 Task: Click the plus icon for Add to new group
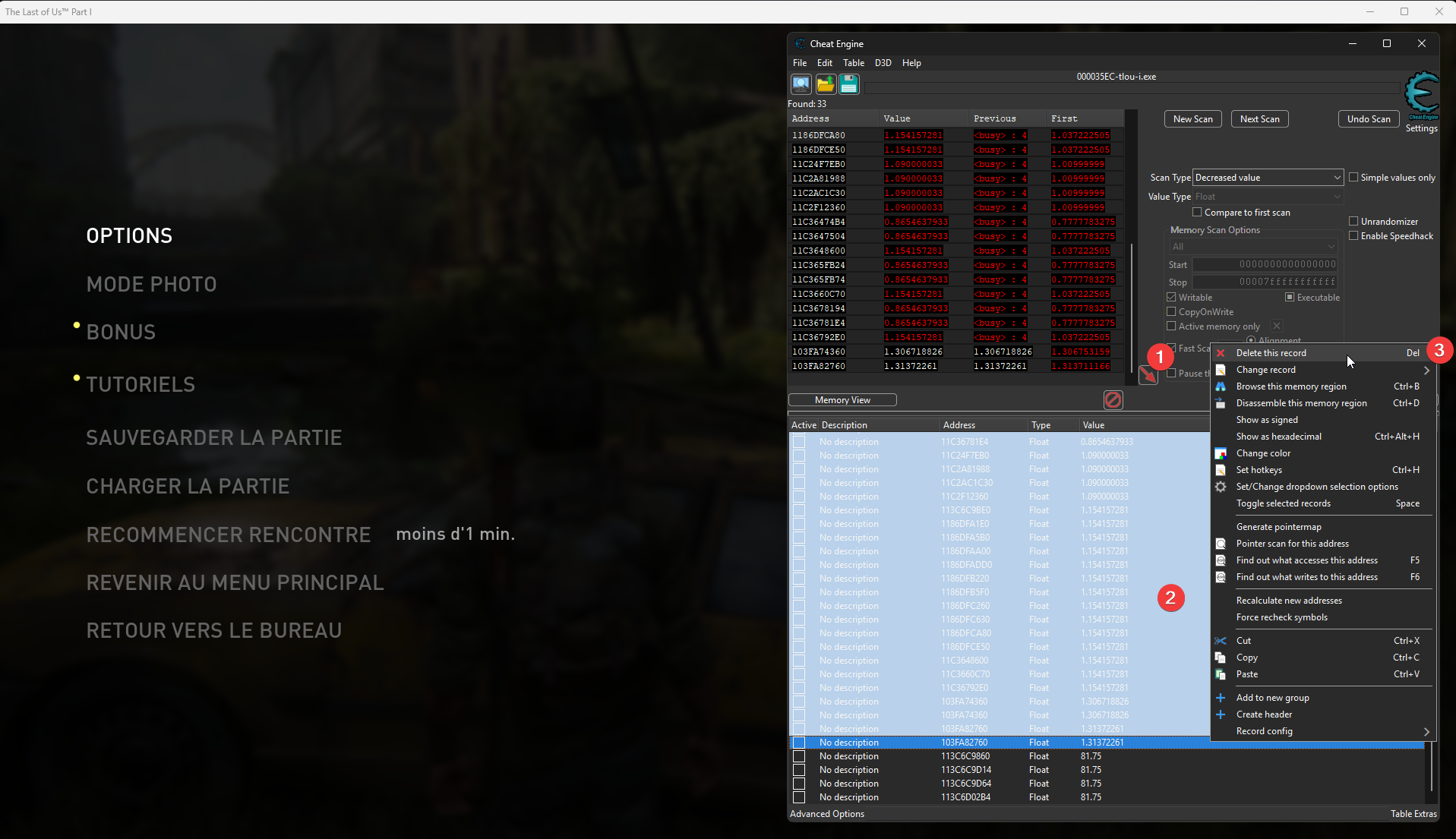coord(1221,698)
